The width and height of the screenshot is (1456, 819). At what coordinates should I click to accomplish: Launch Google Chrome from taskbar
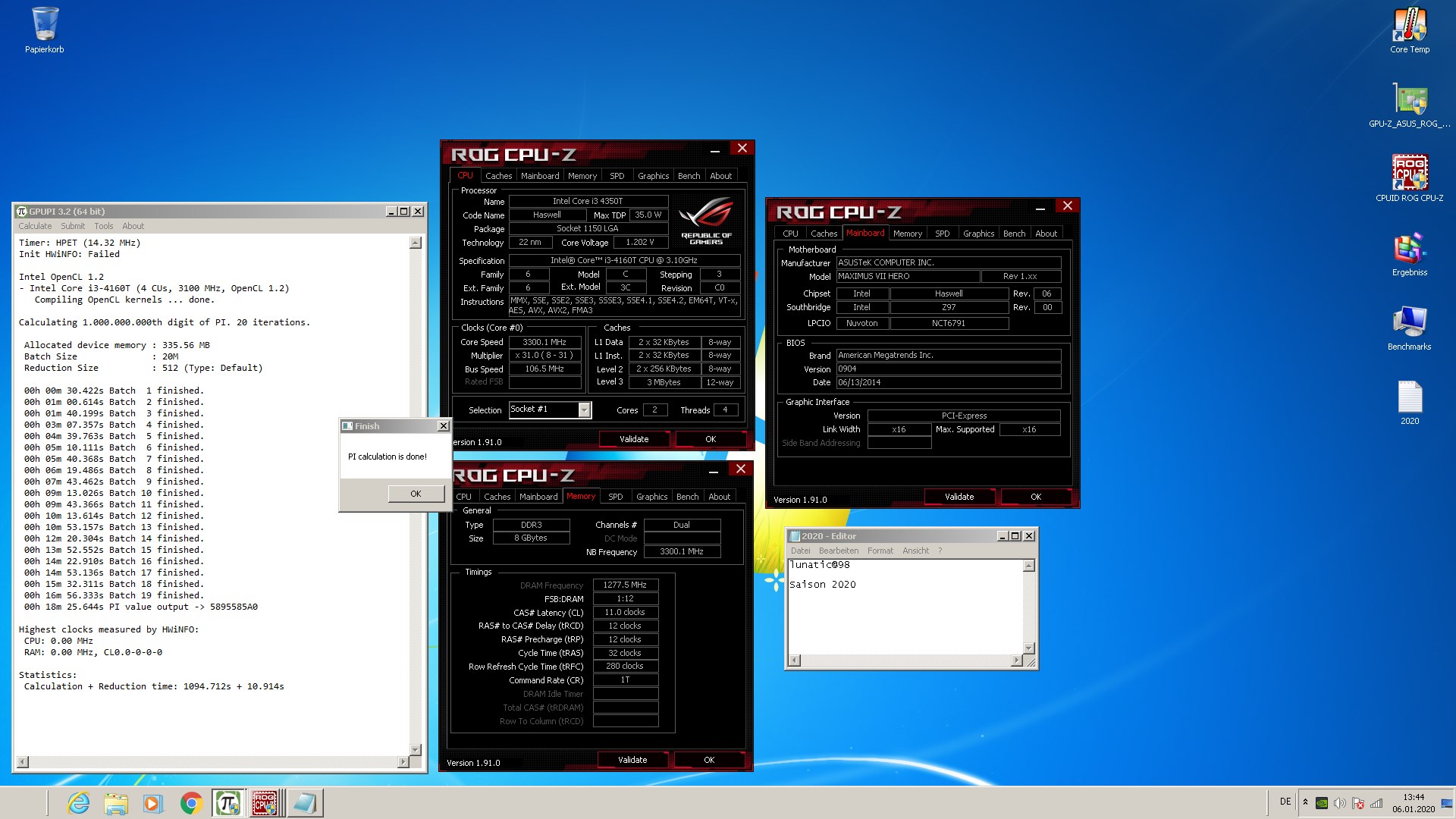click(191, 803)
